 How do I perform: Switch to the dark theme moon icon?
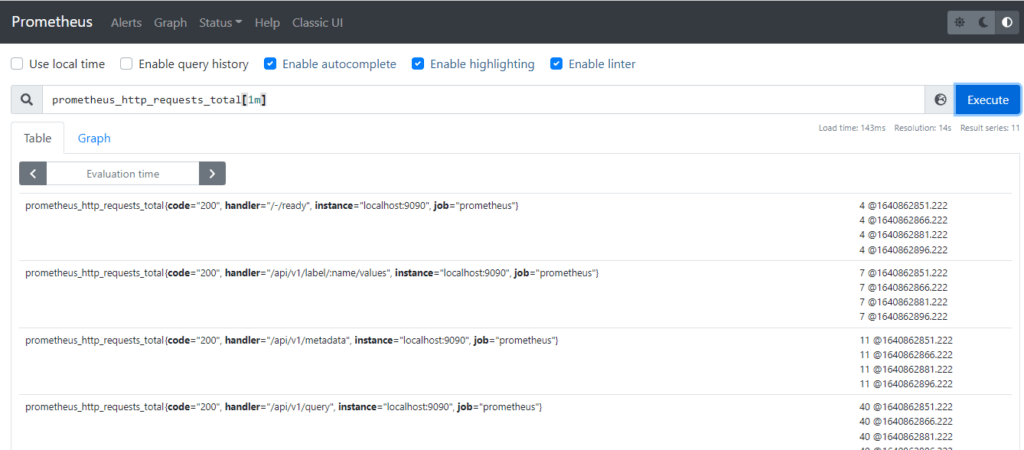click(x=984, y=23)
